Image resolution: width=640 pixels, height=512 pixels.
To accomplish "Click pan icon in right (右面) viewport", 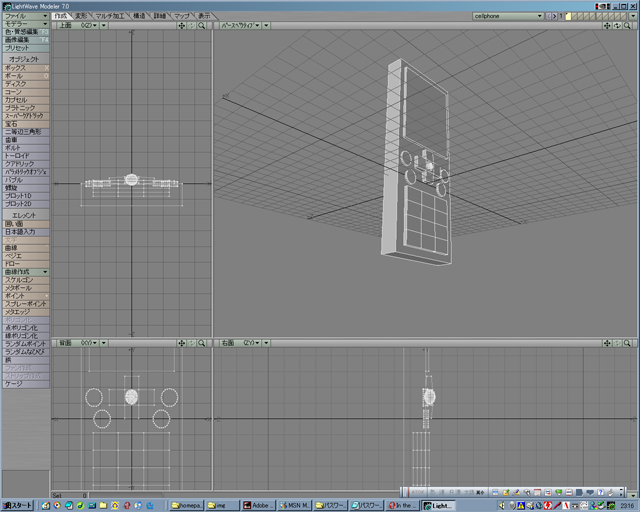I will coord(607,343).
